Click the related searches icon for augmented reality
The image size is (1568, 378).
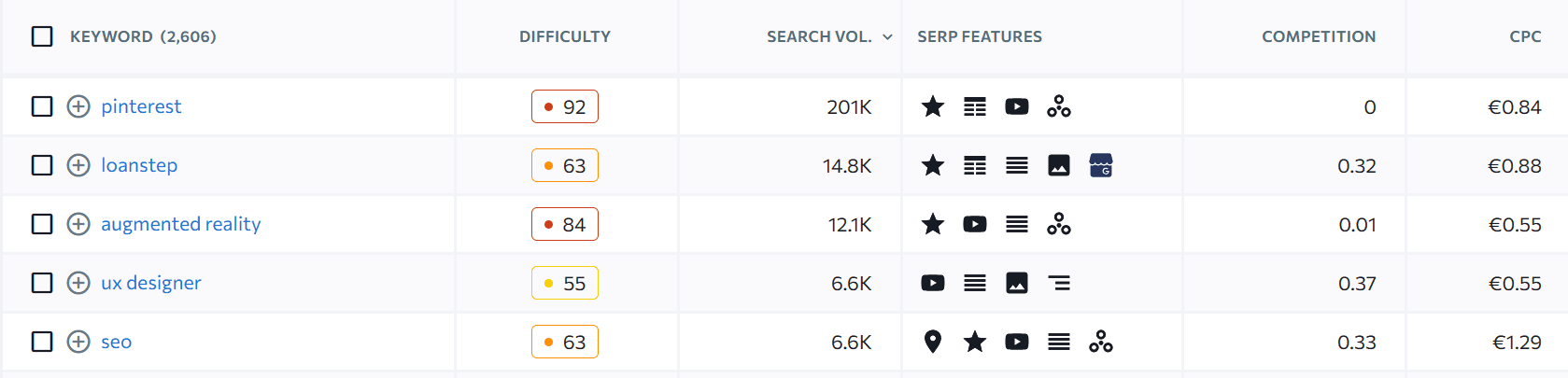(x=1059, y=224)
